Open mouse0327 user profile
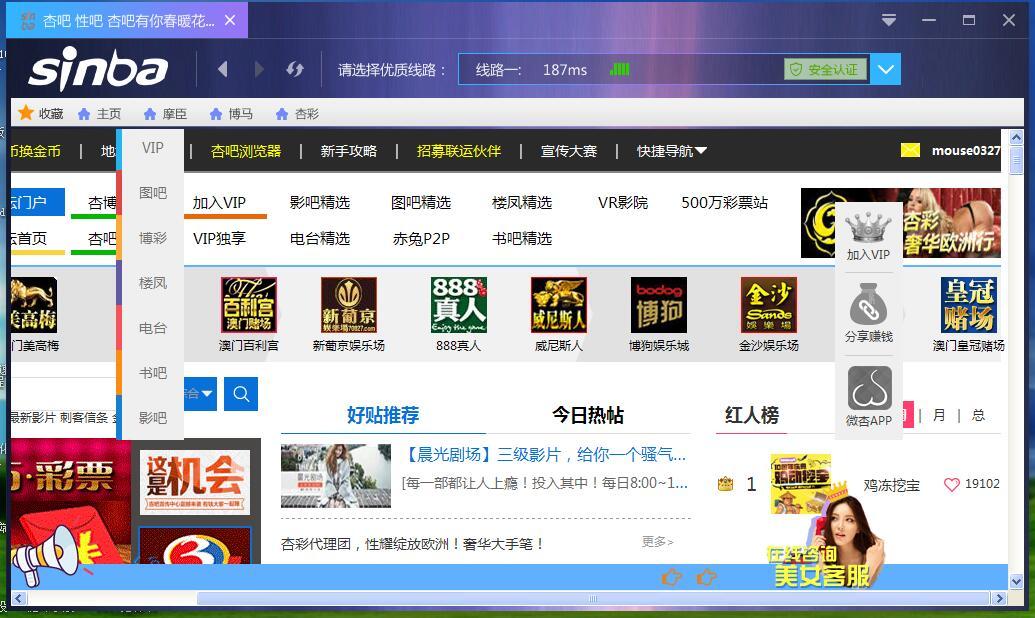The image size is (1035, 618). point(966,151)
